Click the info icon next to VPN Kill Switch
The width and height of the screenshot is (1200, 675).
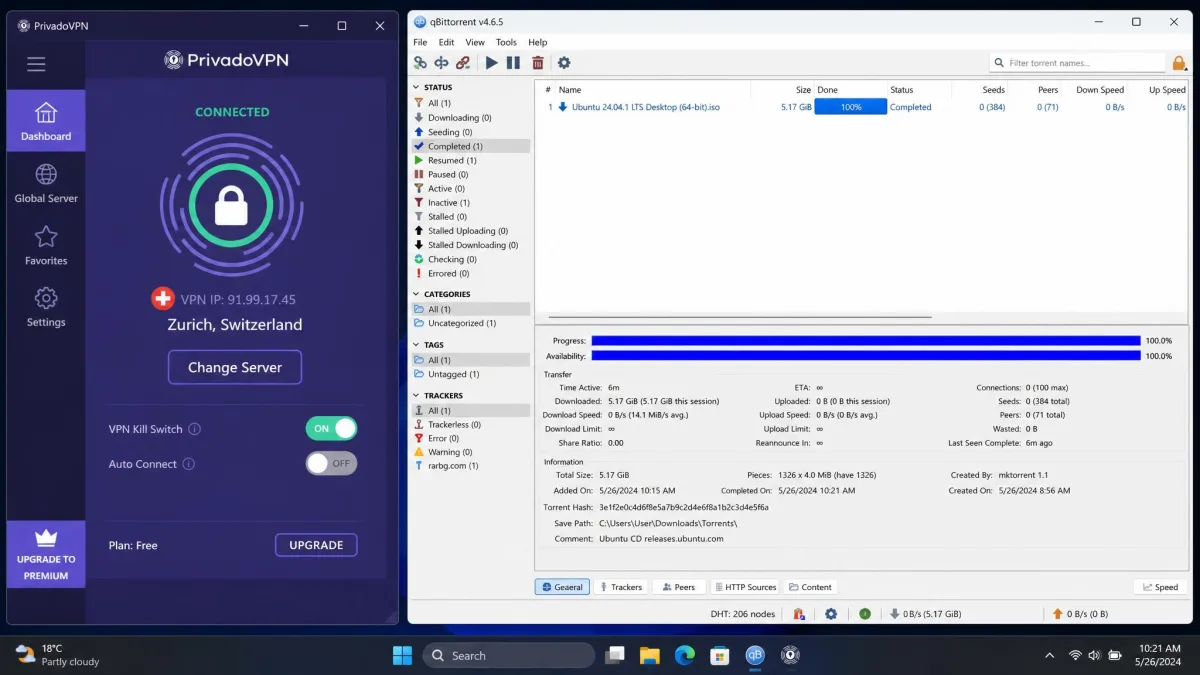point(195,429)
